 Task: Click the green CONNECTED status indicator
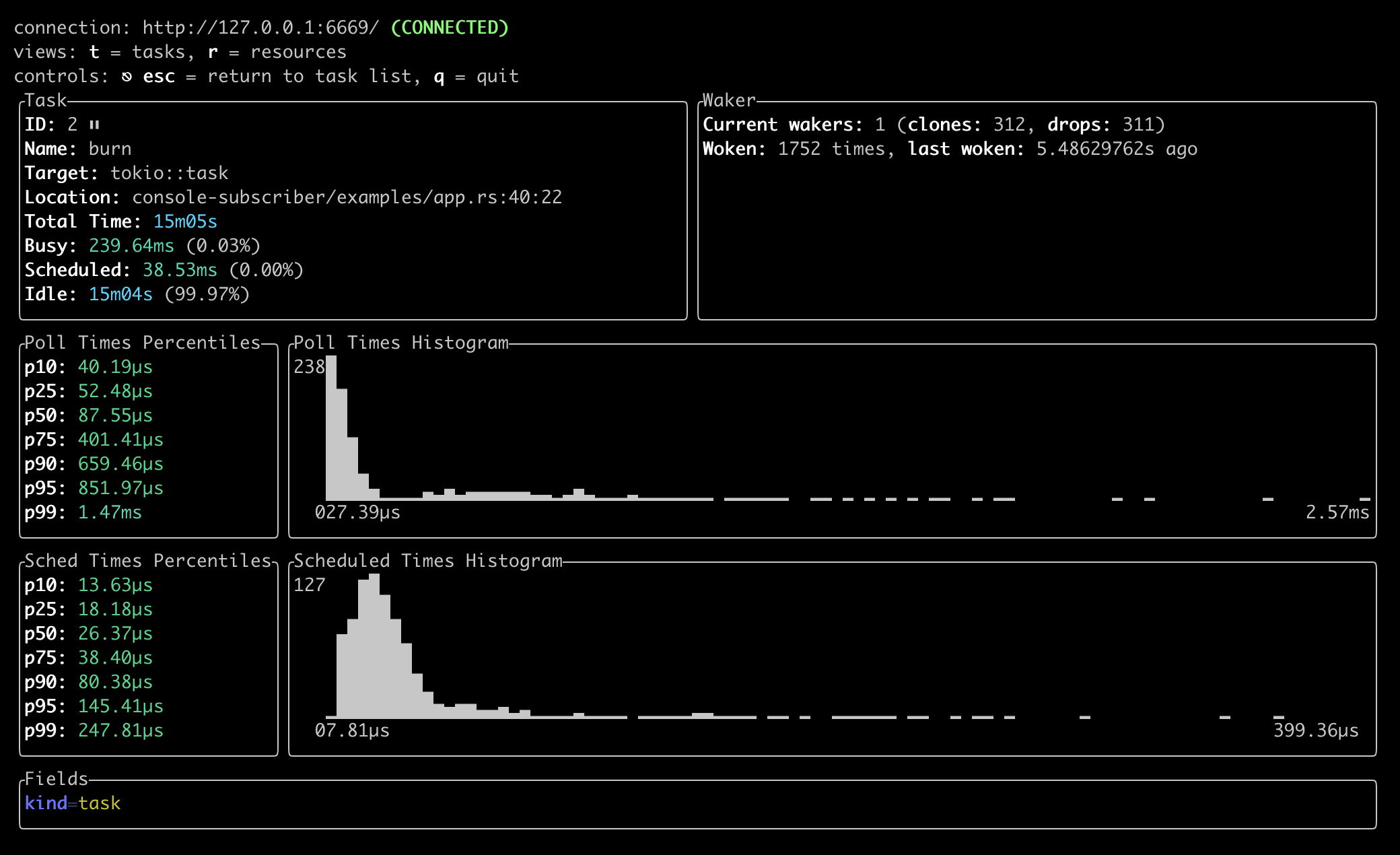click(449, 28)
